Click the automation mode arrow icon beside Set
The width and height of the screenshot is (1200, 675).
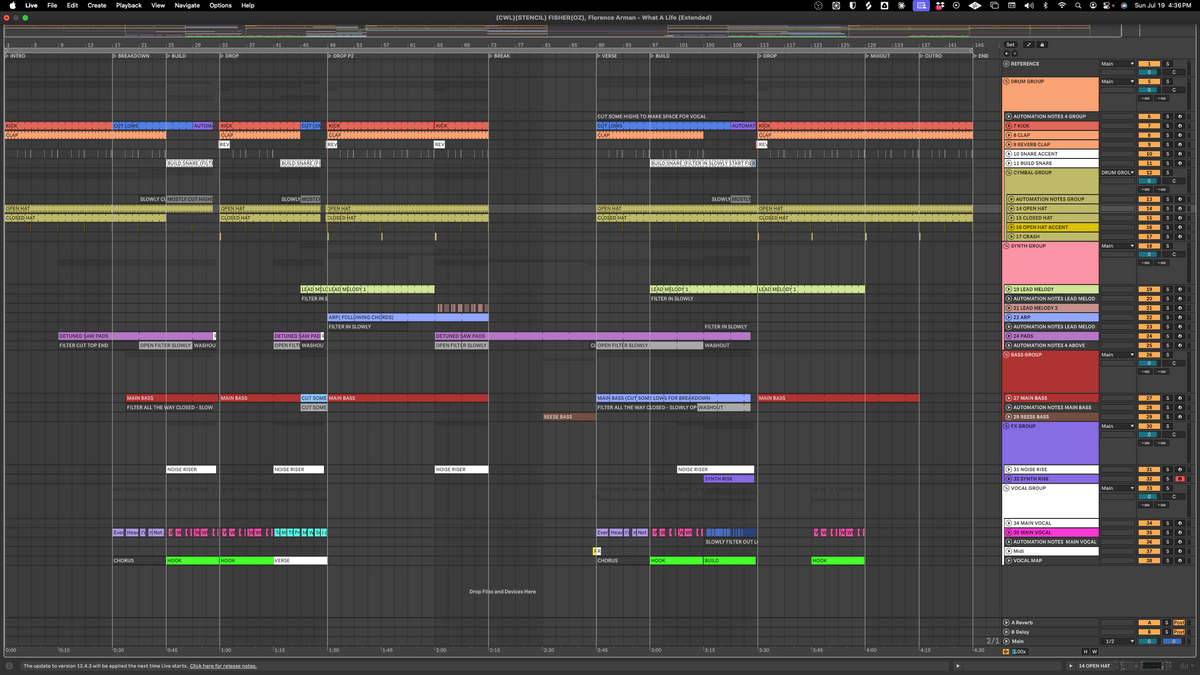[x=1029, y=45]
